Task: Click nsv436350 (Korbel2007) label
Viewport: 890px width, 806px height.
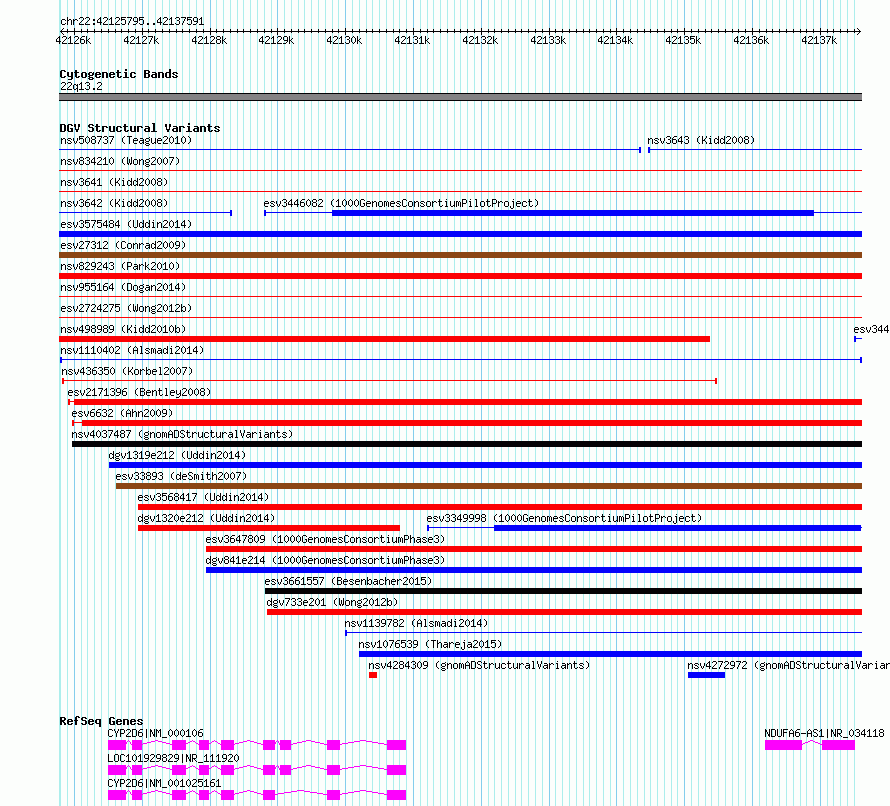Action: pyautogui.click(x=127, y=371)
